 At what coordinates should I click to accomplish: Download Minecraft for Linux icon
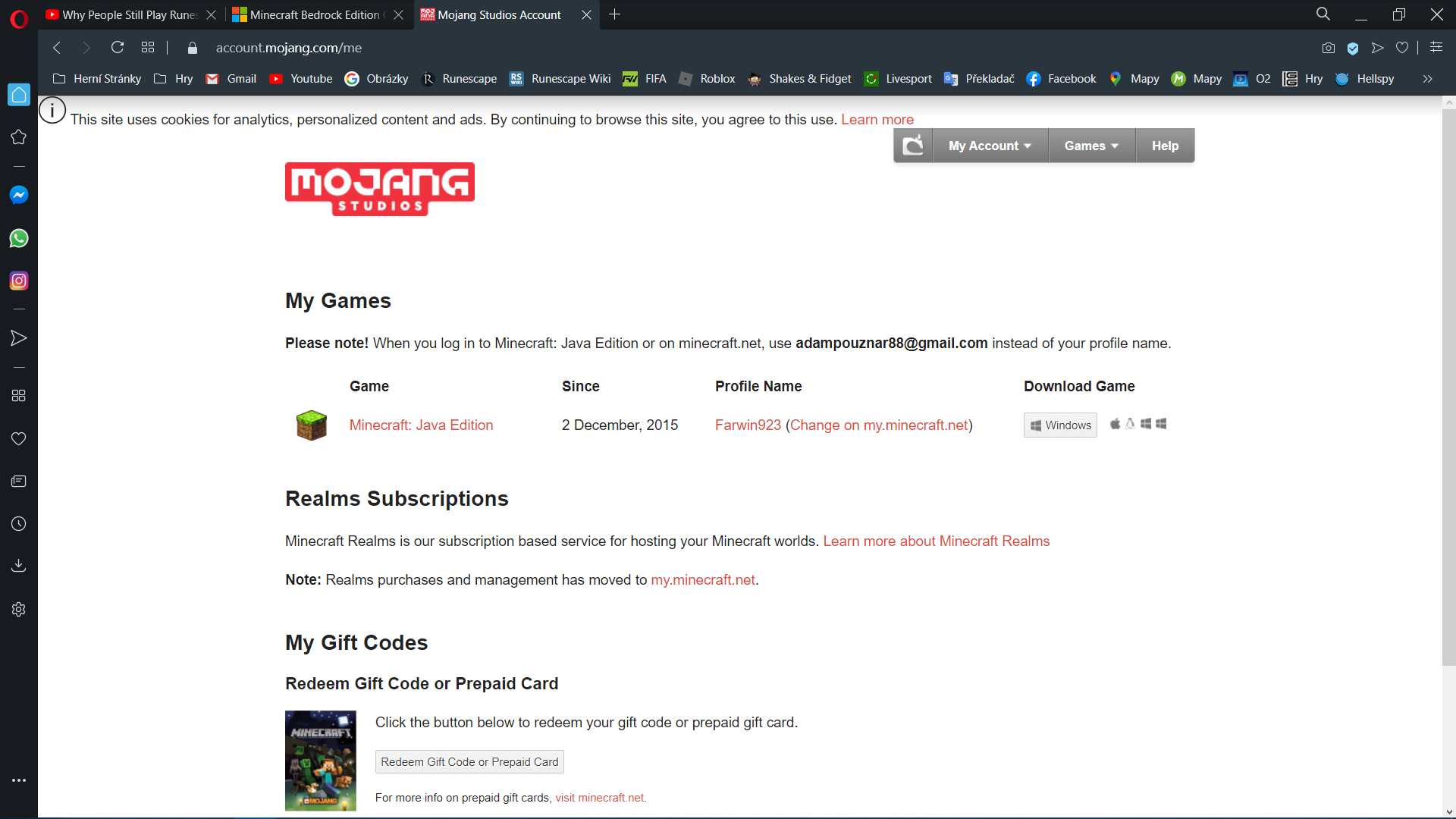(1130, 424)
